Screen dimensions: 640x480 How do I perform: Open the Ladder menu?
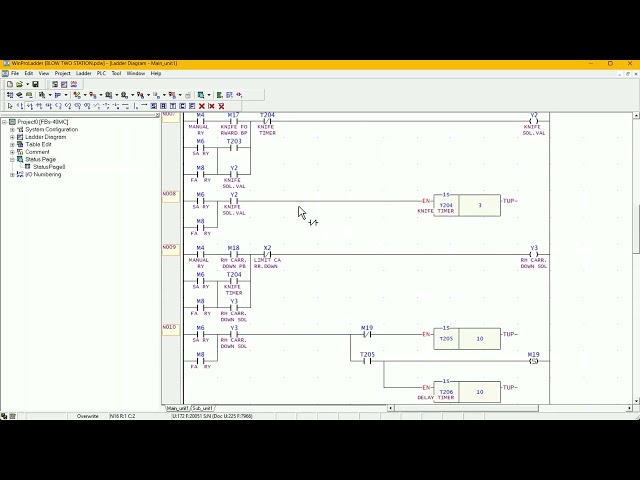tap(84, 73)
